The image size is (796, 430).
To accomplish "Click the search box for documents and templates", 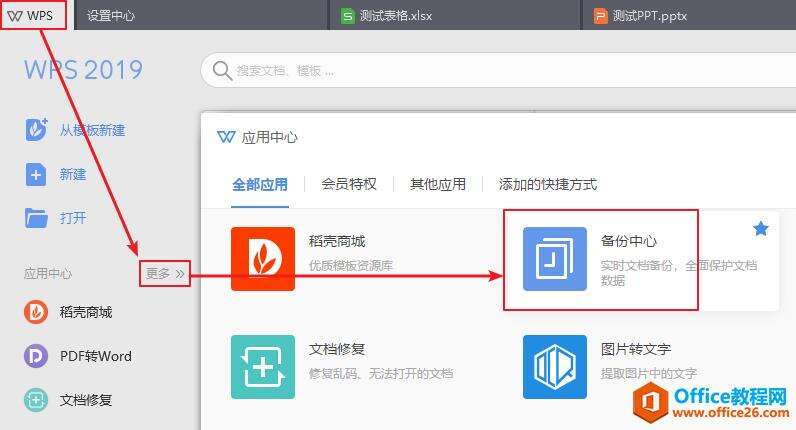I will click(x=500, y=71).
